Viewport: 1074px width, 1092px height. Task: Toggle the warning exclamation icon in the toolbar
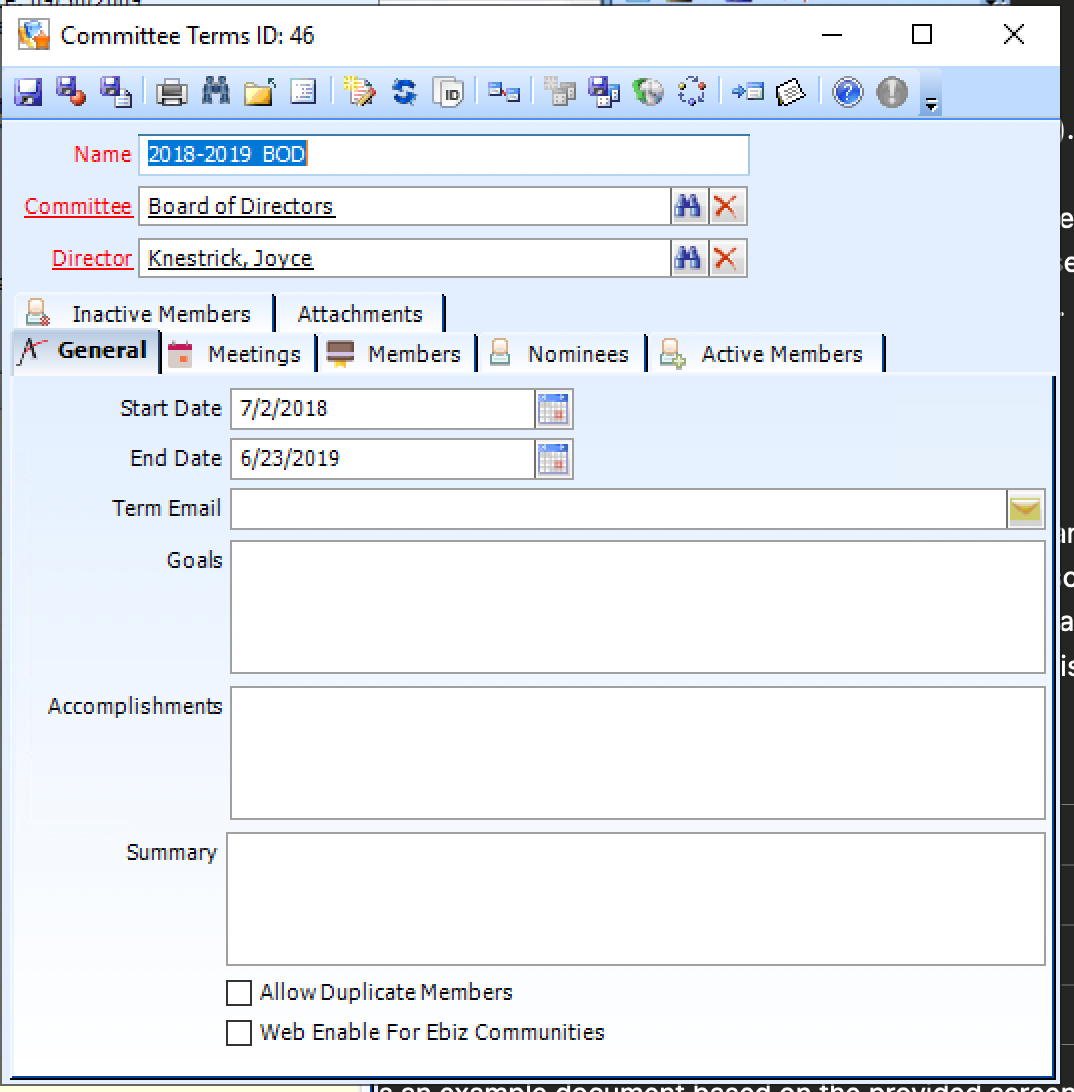pos(889,92)
